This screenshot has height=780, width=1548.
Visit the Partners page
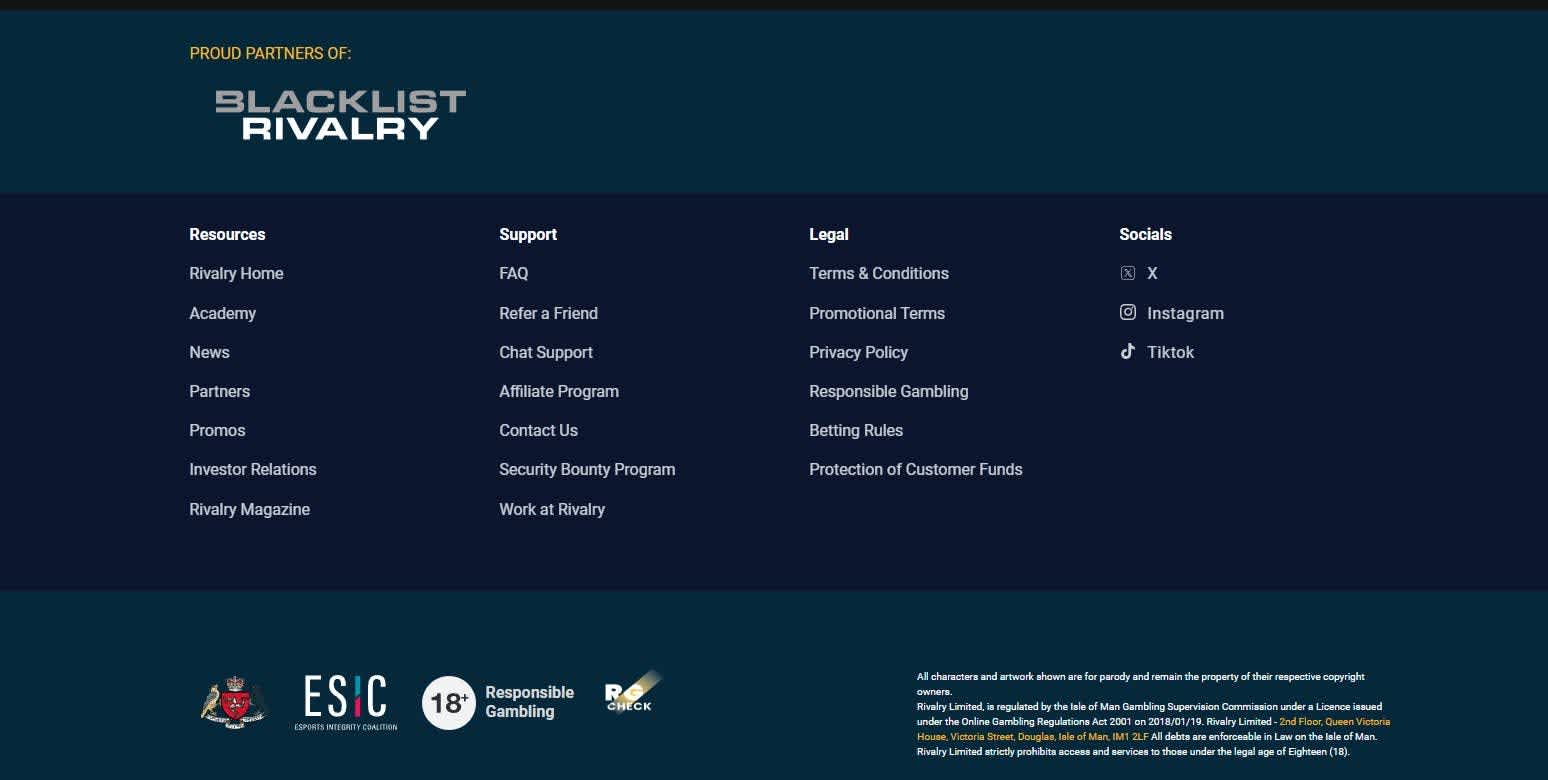[219, 391]
